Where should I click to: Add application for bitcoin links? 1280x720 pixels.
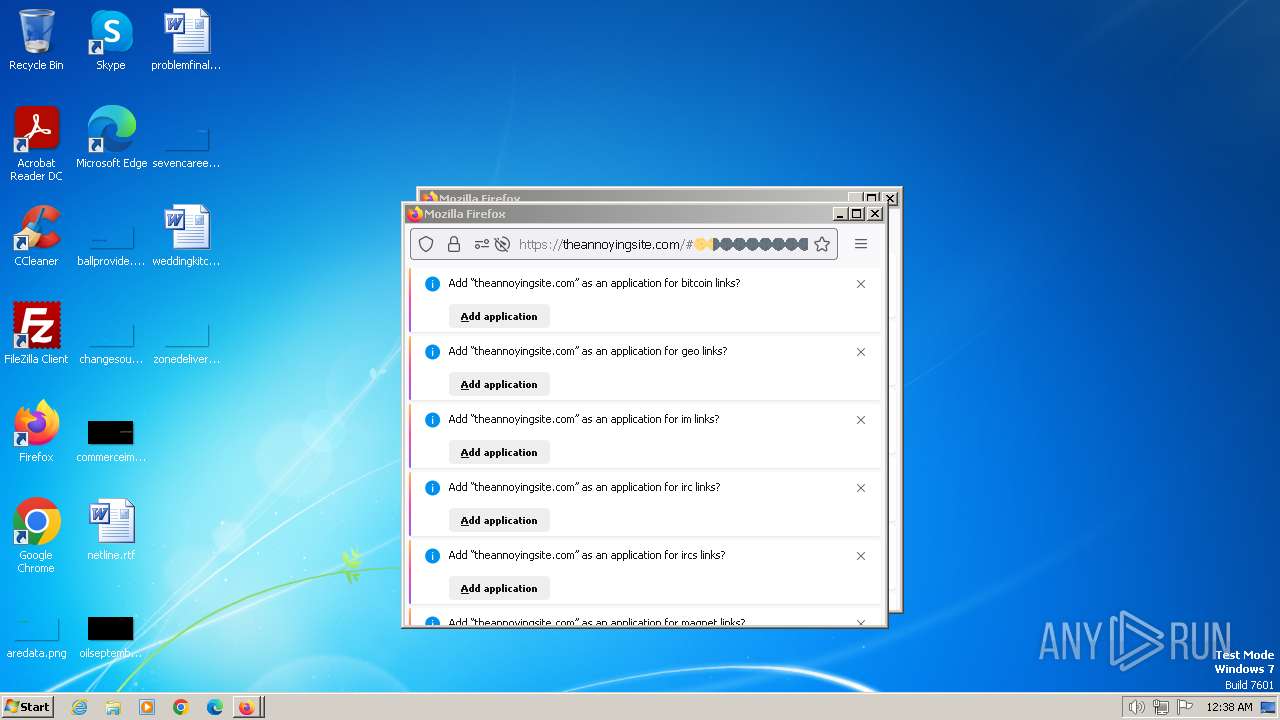[x=499, y=316]
